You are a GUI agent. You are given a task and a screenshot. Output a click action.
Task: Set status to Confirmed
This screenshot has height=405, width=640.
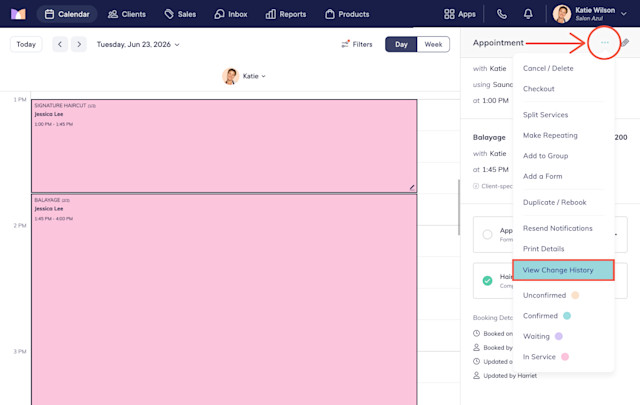tap(540, 316)
